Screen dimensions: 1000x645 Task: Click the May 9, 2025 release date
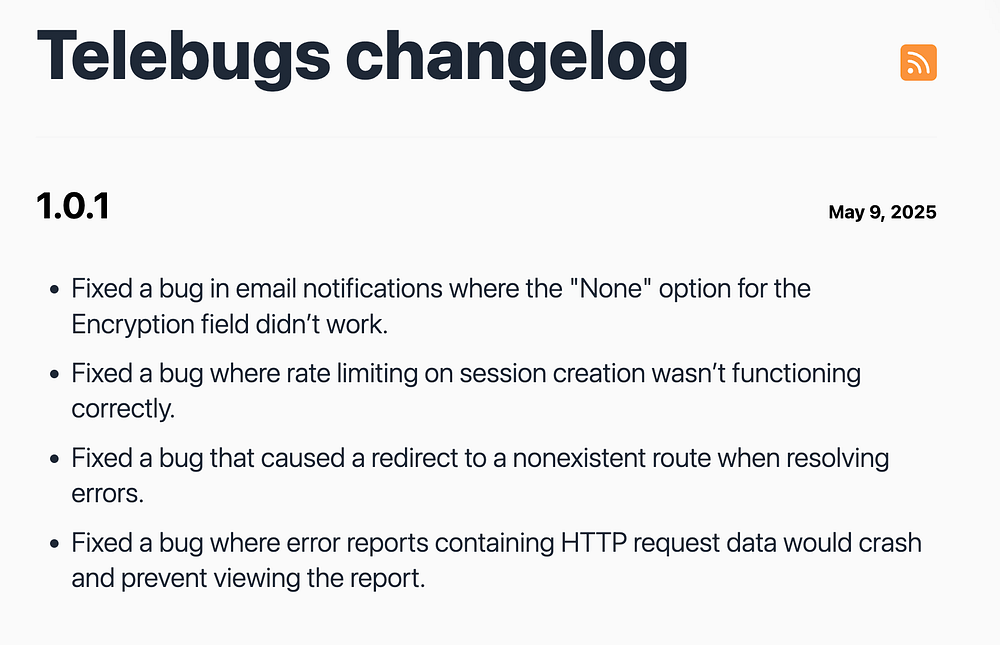click(x=882, y=212)
